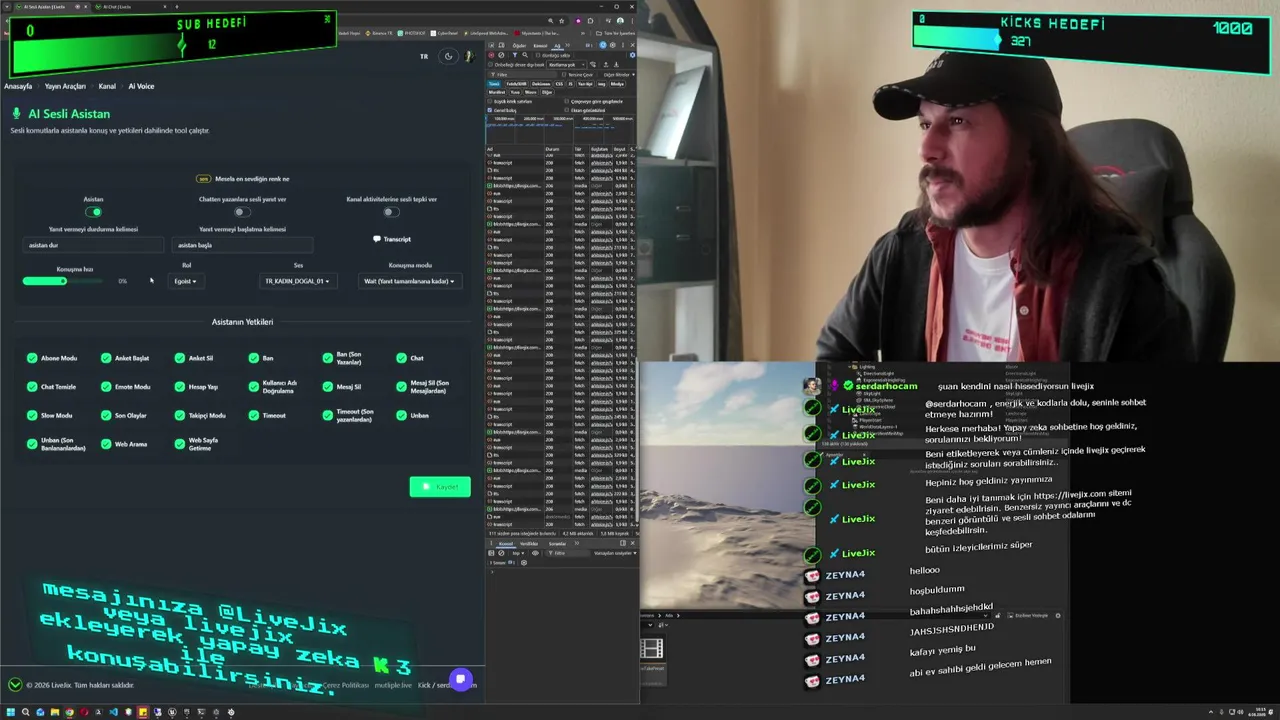Viewport: 1280px width, 720px height.
Task: Open the Rol dropdown showing Egoist
Action: (186, 281)
